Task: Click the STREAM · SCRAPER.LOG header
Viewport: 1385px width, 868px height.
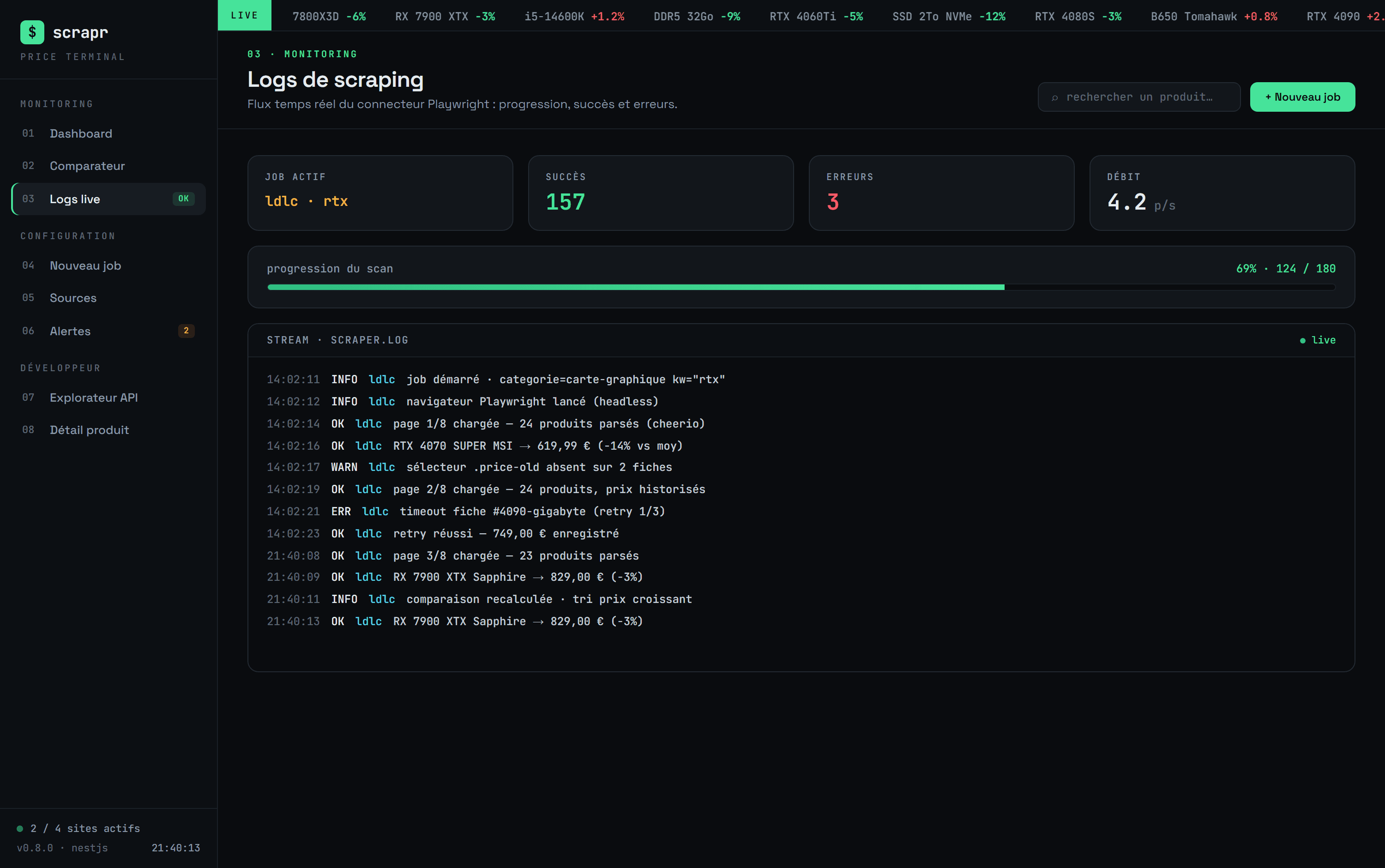Action: point(337,340)
